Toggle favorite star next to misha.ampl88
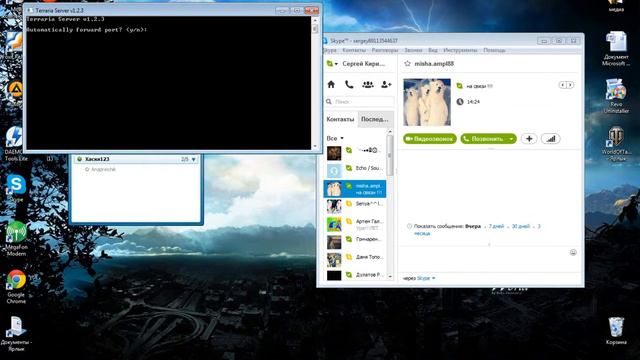640x360 pixels. pos(407,64)
